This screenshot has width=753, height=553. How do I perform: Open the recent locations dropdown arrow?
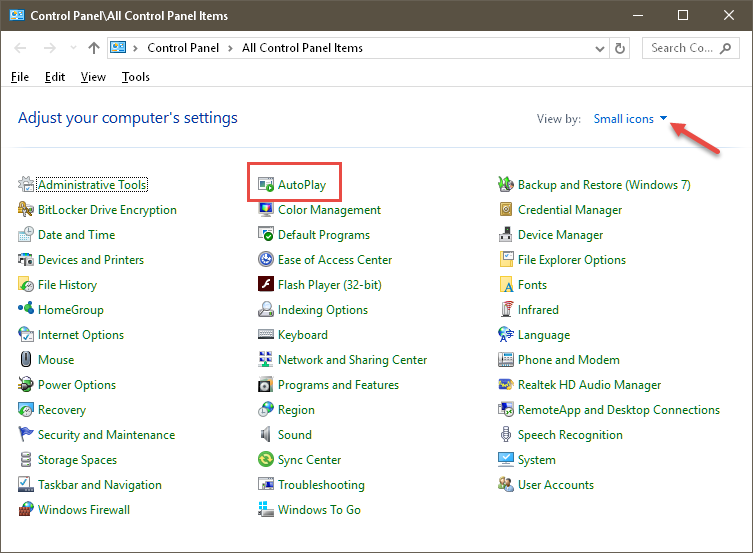tap(73, 48)
